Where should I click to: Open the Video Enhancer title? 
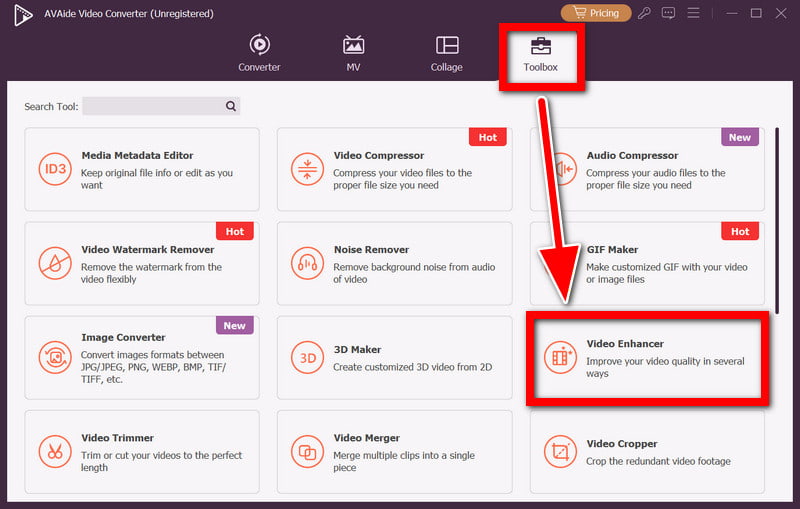coord(625,344)
